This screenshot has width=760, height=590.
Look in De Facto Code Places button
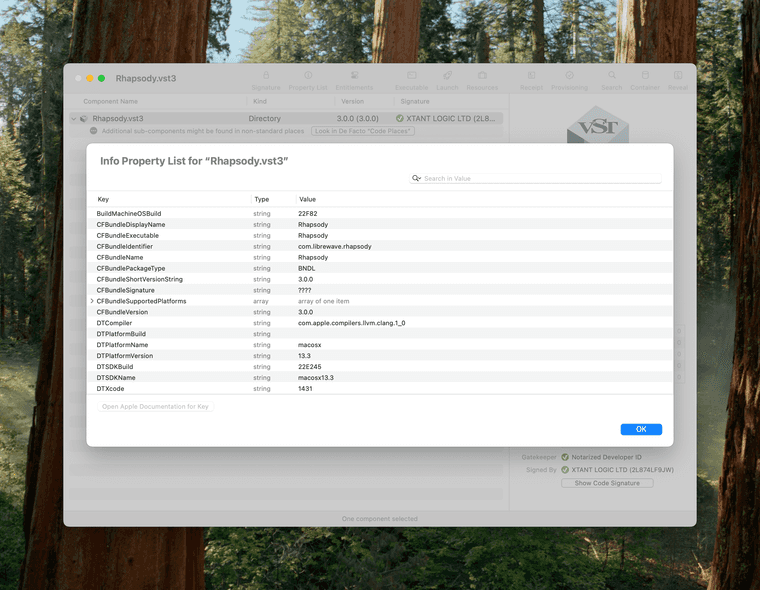[x=363, y=131]
